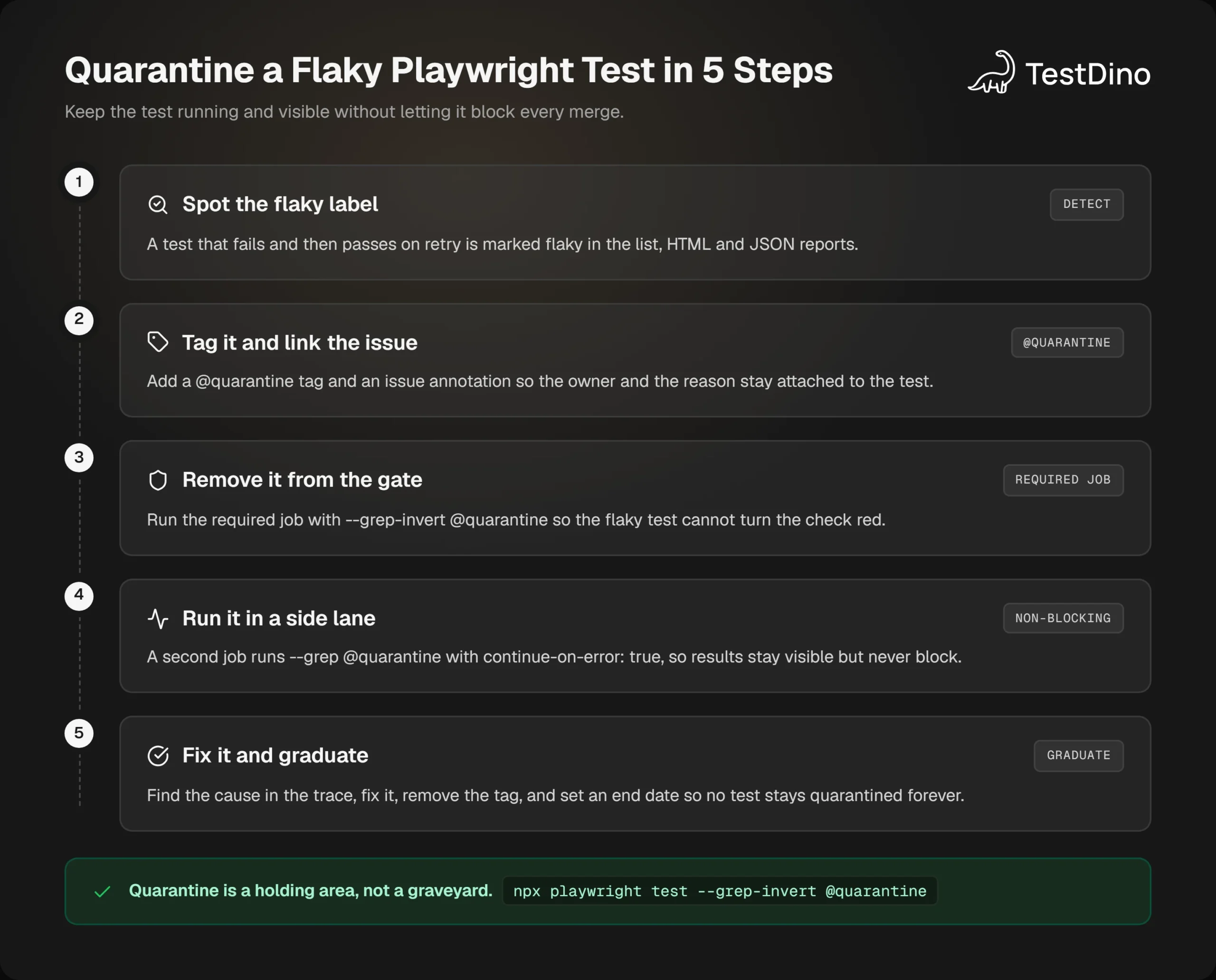Click the circle check icon beside Fix it and graduate
This screenshot has width=1216, height=980.
tap(158, 755)
